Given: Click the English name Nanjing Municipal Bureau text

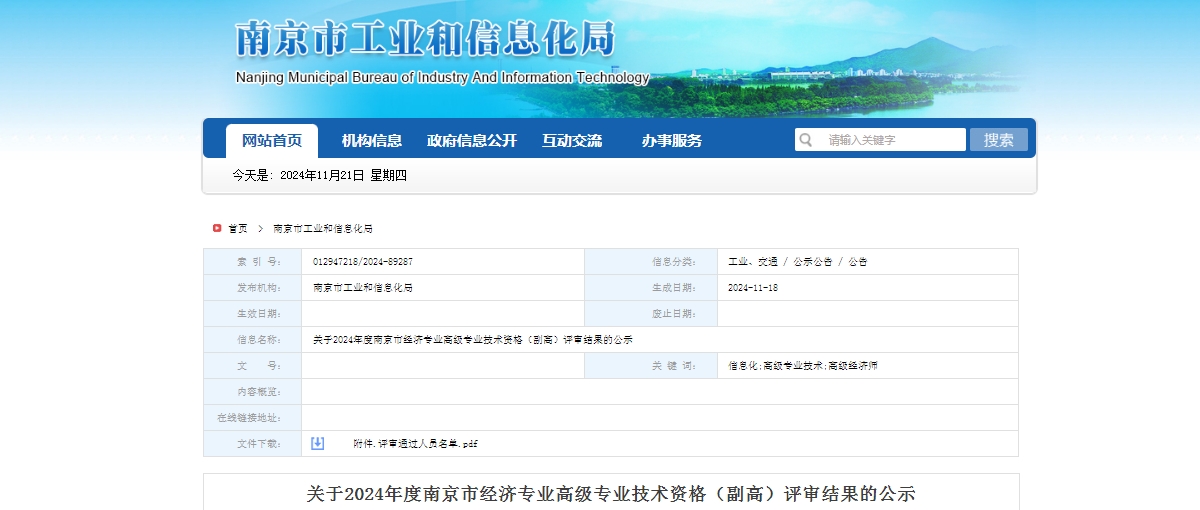Looking at the screenshot, I should tap(442, 78).
